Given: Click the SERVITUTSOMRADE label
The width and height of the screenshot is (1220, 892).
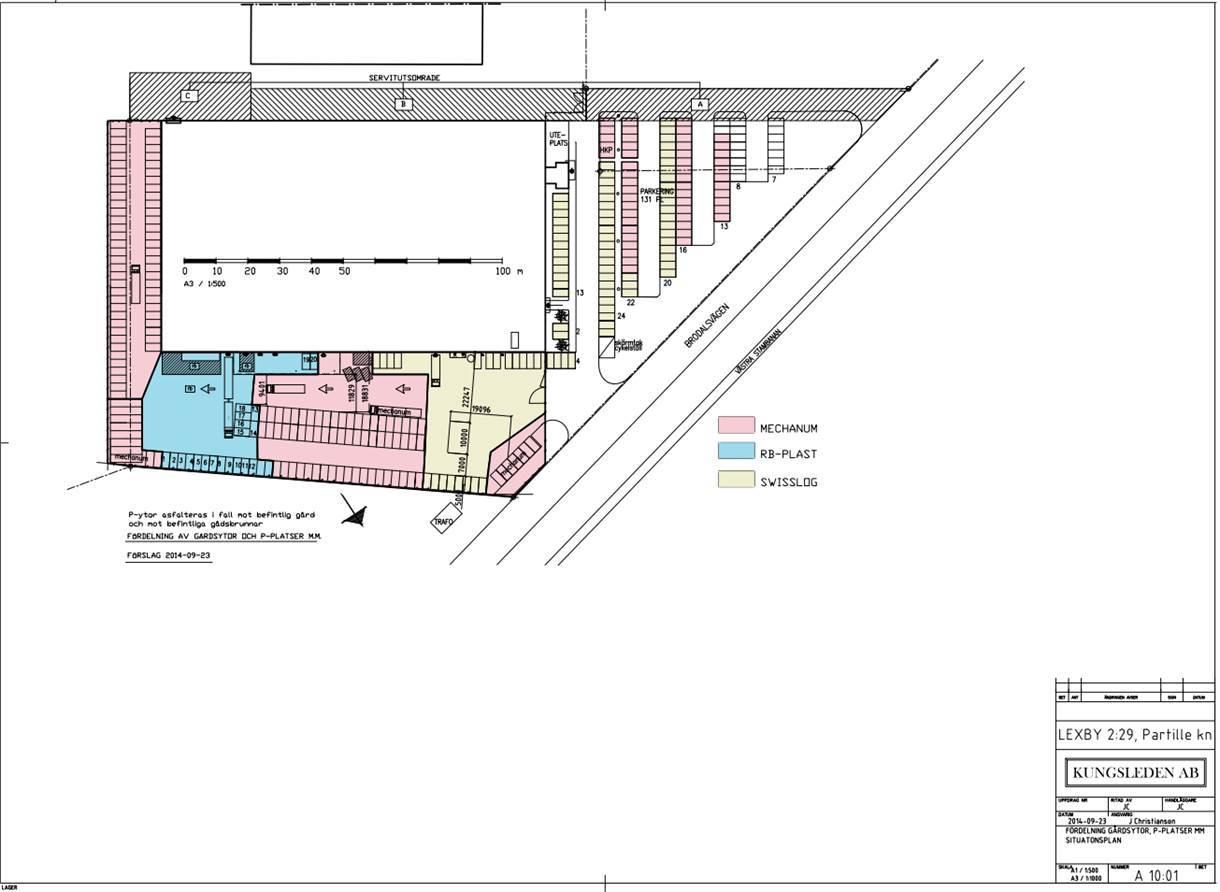Looking at the screenshot, I should pos(404,78).
